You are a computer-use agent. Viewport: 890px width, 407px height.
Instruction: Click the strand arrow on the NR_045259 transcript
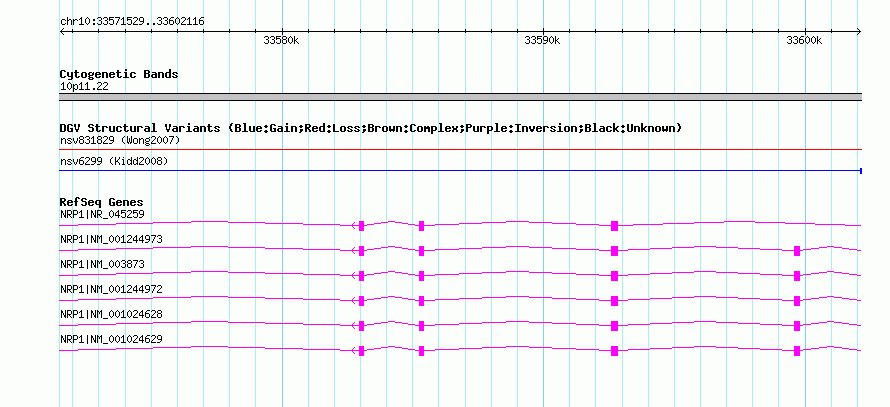(355, 226)
